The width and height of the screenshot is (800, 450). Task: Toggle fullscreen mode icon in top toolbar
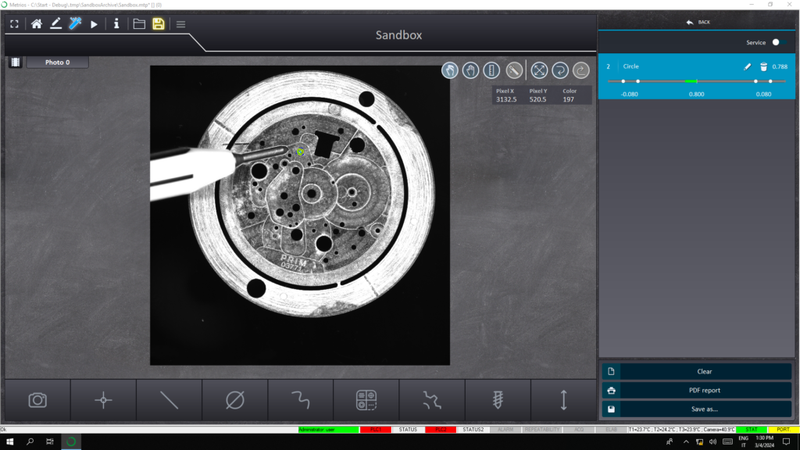coord(14,24)
